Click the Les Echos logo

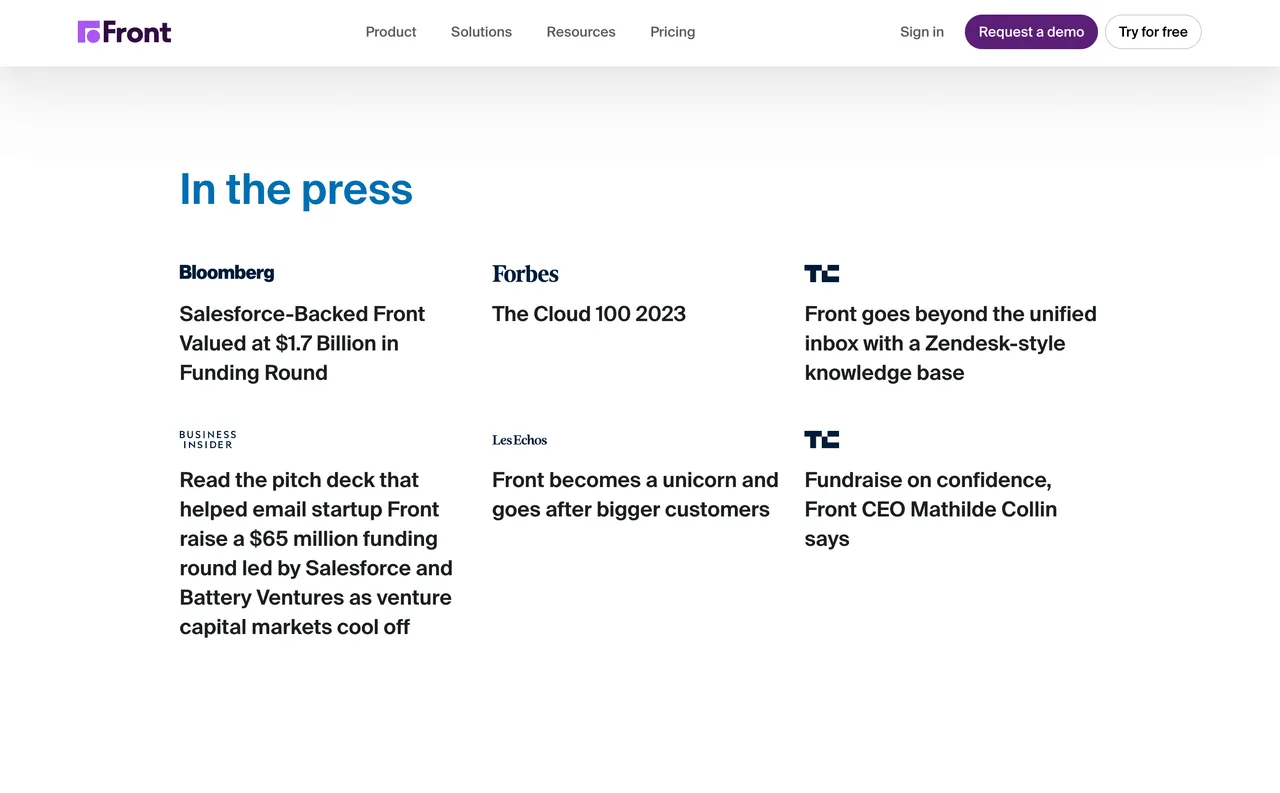(x=520, y=440)
